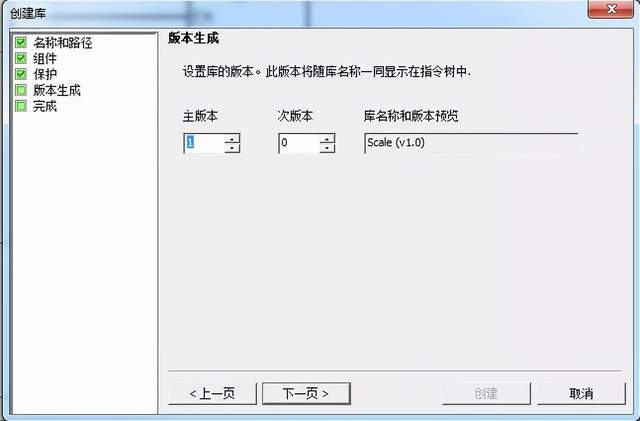Click the Scale (v1.0) preview box
Image resolution: width=640 pixels, height=421 pixels.
tap(471, 143)
